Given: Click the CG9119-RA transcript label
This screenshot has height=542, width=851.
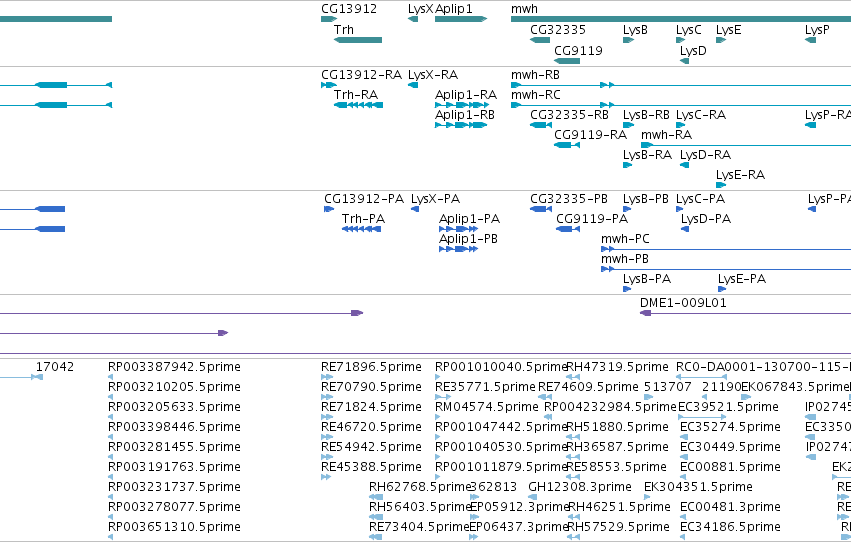Looking at the screenshot, I should tap(590, 135).
